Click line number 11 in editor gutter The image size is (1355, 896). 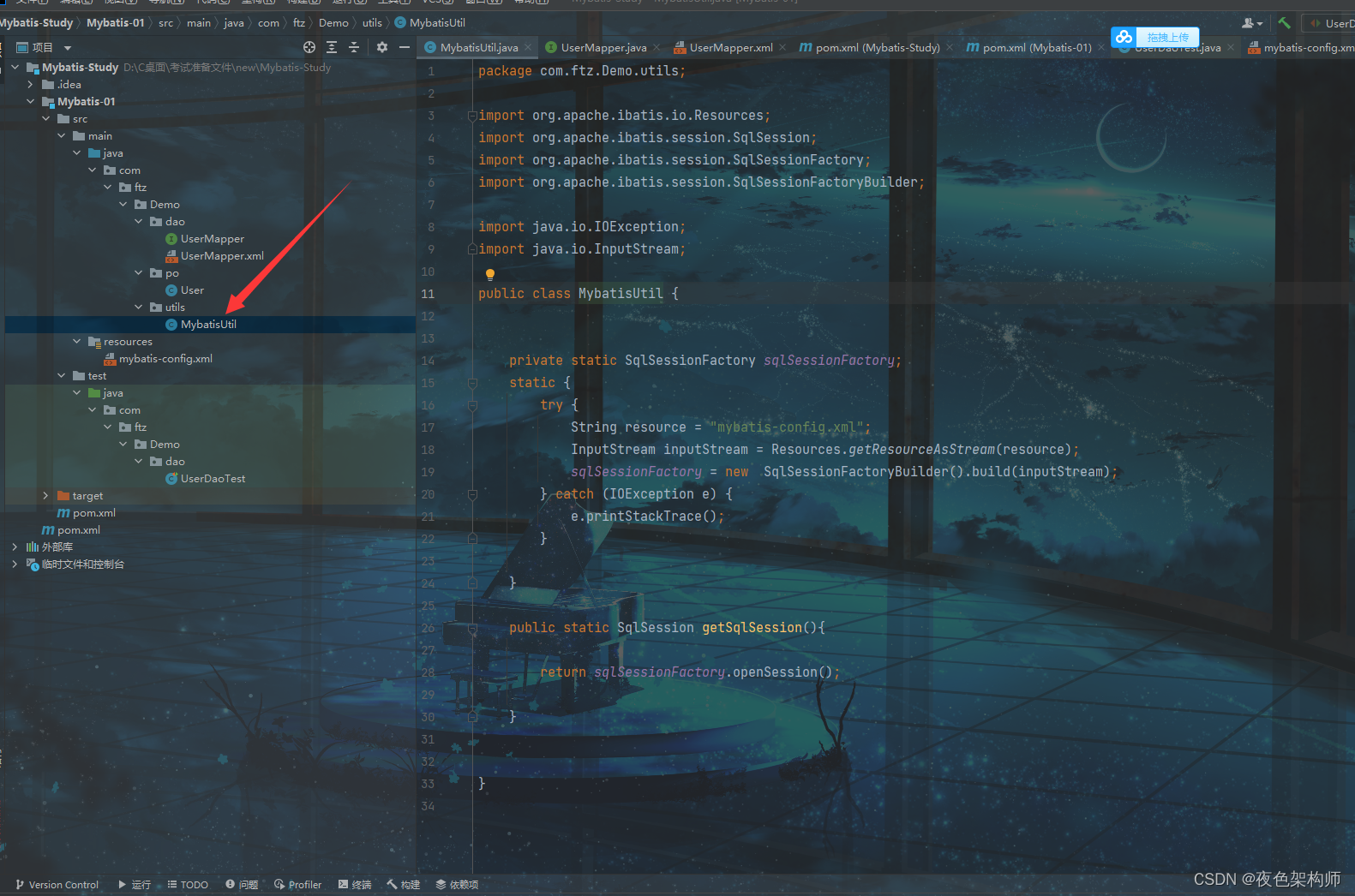click(x=428, y=294)
